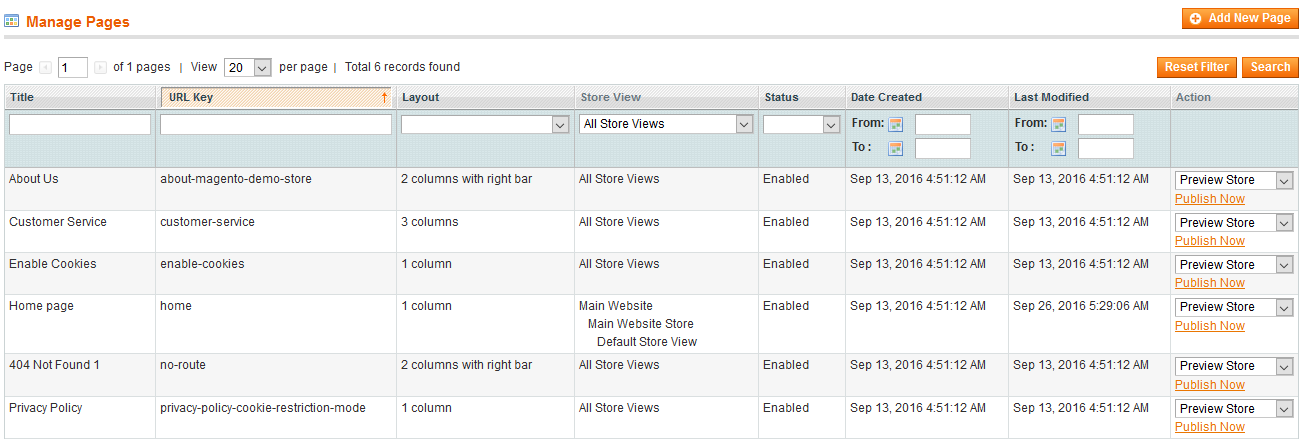This screenshot has height=446, width=1311.
Task: Open the Store View filter dropdown
Action: click(666, 125)
